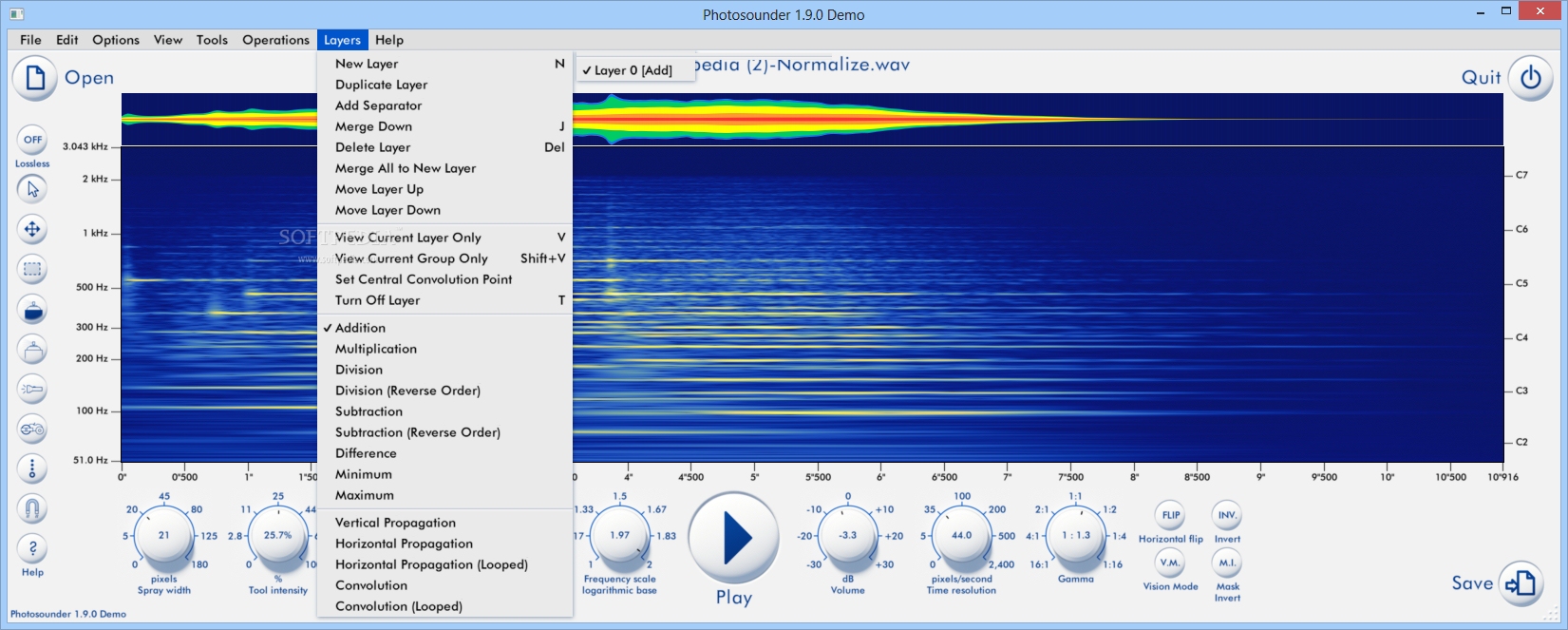
Task: Choose Subtraction (Reverse Order) mode
Action: (444, 432)
